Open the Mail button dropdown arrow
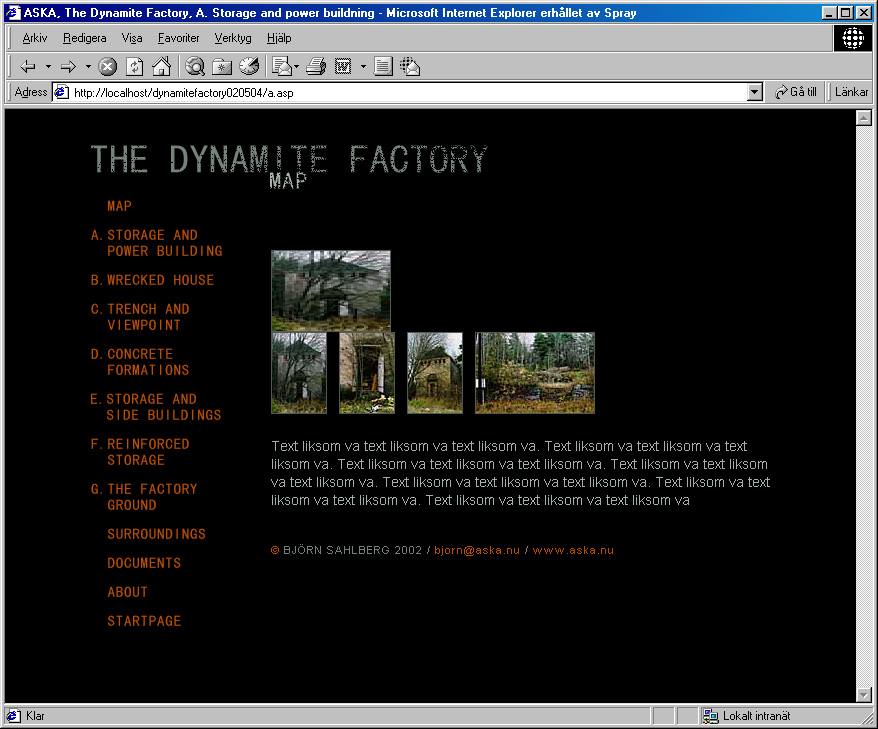This screenshot has width=878, height=729. coord(297,67)
